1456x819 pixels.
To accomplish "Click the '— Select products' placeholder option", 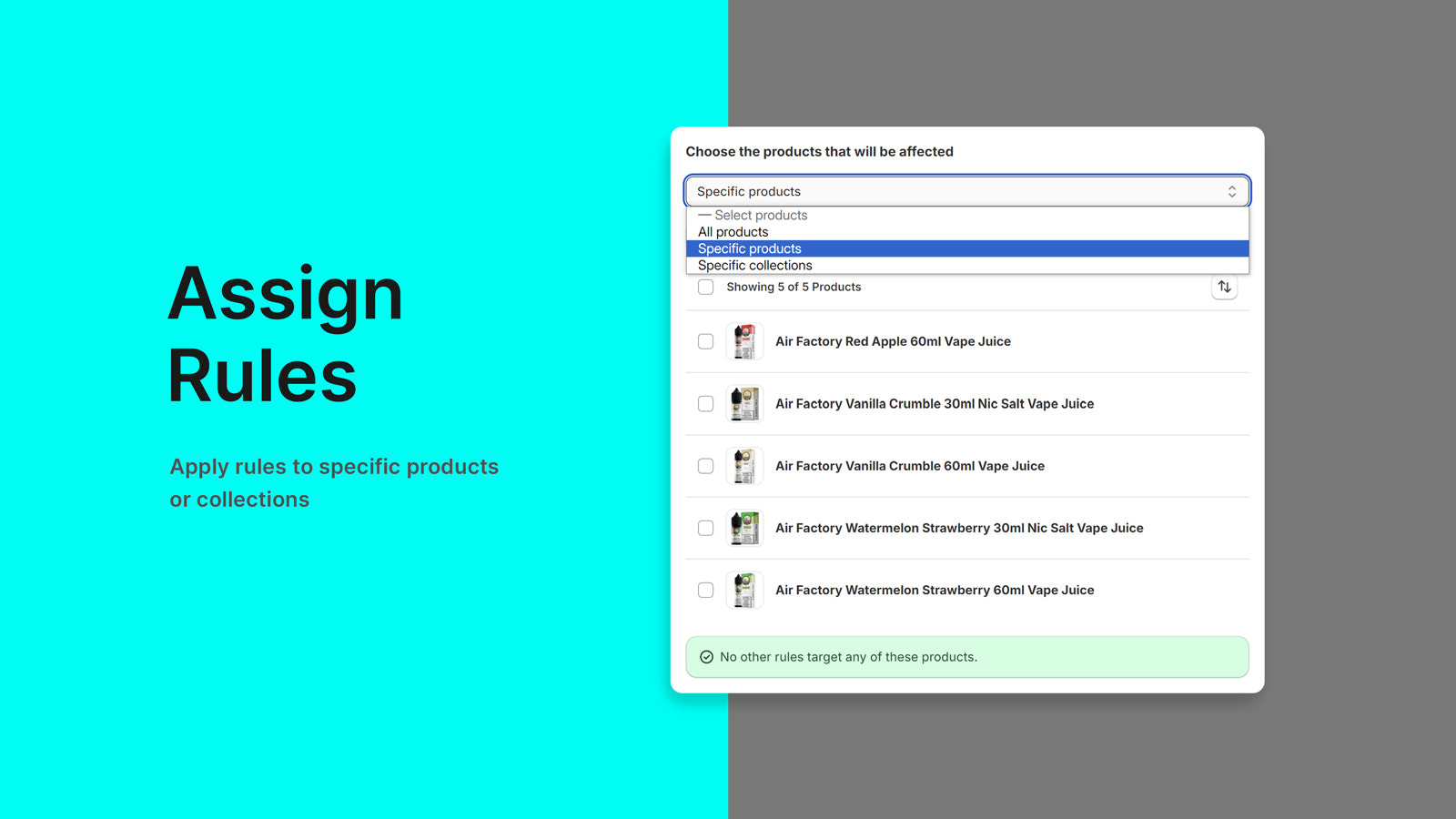I will tap(967, 215).
